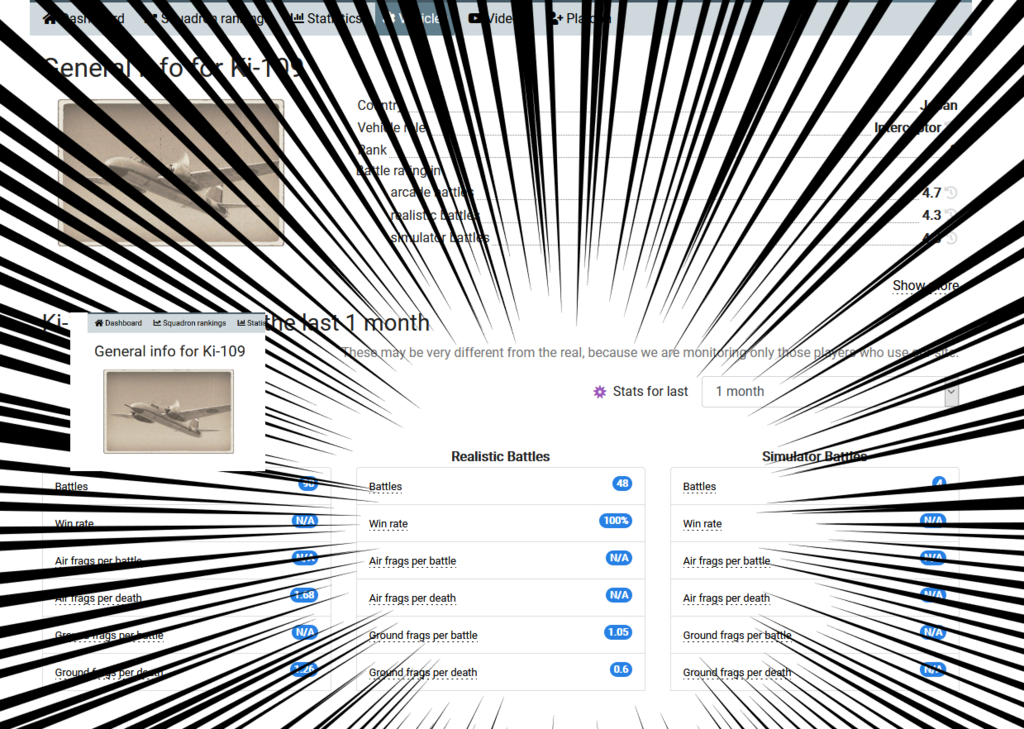This screenshot has width=1024, height=729.
Task: Click the history icon next to rating 4.7
Action: click(x=952, y=193)
